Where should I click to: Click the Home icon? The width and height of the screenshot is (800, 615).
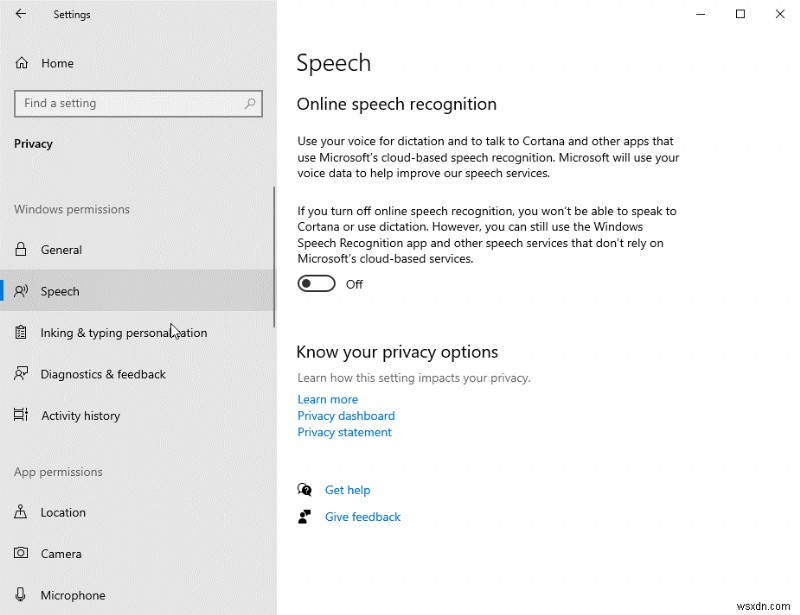click(21, 62)
